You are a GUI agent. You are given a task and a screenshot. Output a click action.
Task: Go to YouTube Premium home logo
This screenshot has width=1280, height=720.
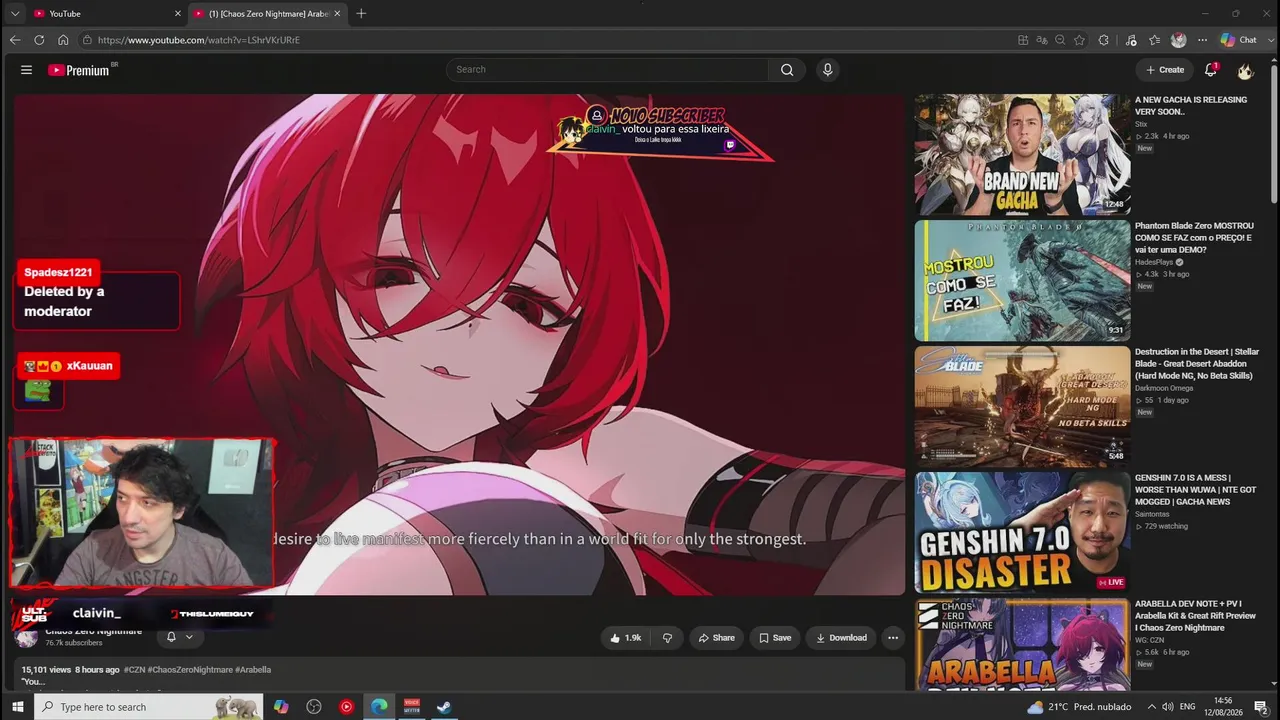coord(79,70)
